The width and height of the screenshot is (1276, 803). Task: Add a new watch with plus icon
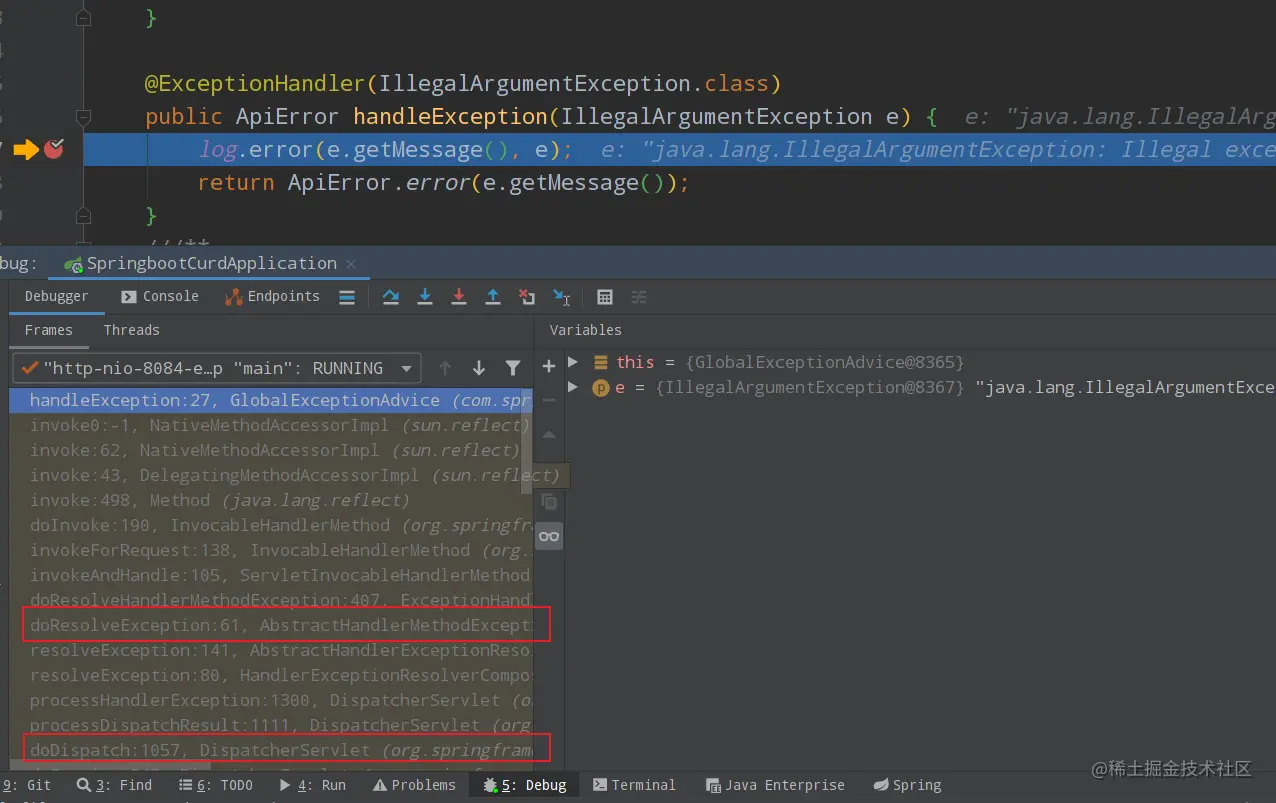tap(548, 366)
